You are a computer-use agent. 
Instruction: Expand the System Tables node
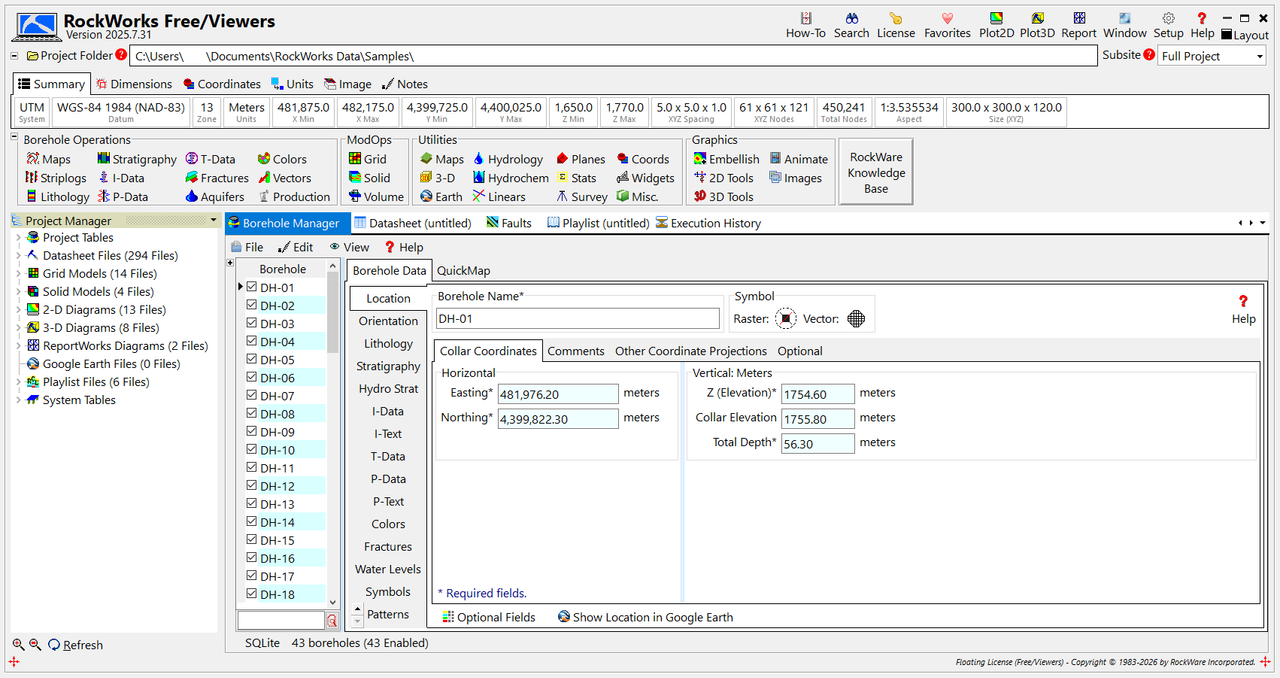point(18,400)
